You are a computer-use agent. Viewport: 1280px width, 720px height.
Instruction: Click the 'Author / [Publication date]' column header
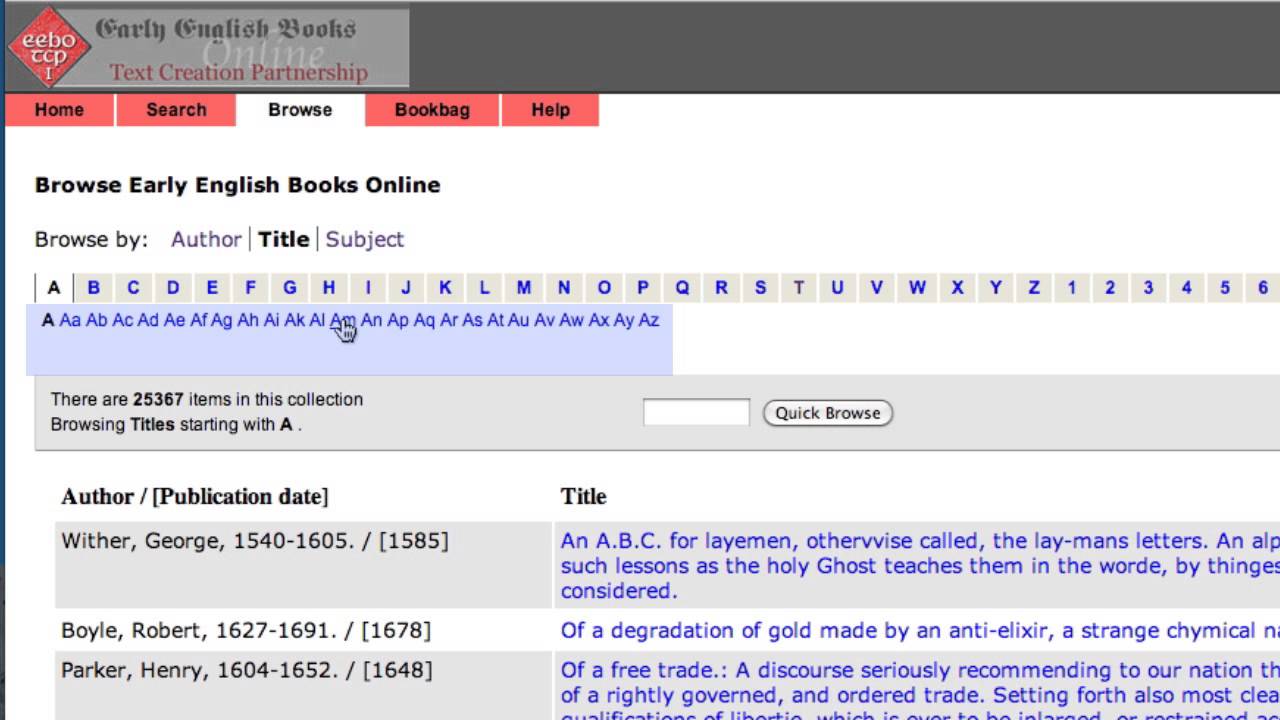(x=195, y=496)
